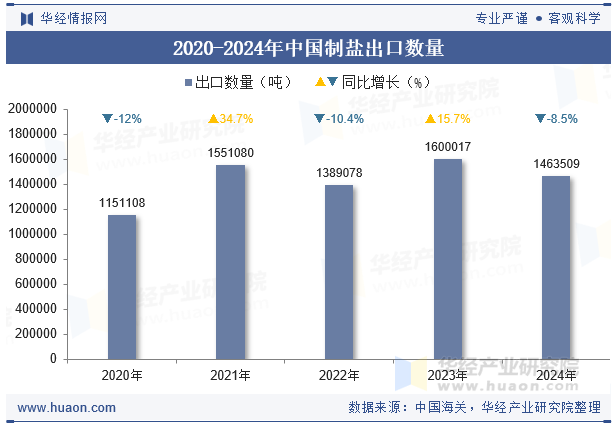Click the 专业严谨 slogan text
Screen dimensions: 615x427
tap(502, 18)
